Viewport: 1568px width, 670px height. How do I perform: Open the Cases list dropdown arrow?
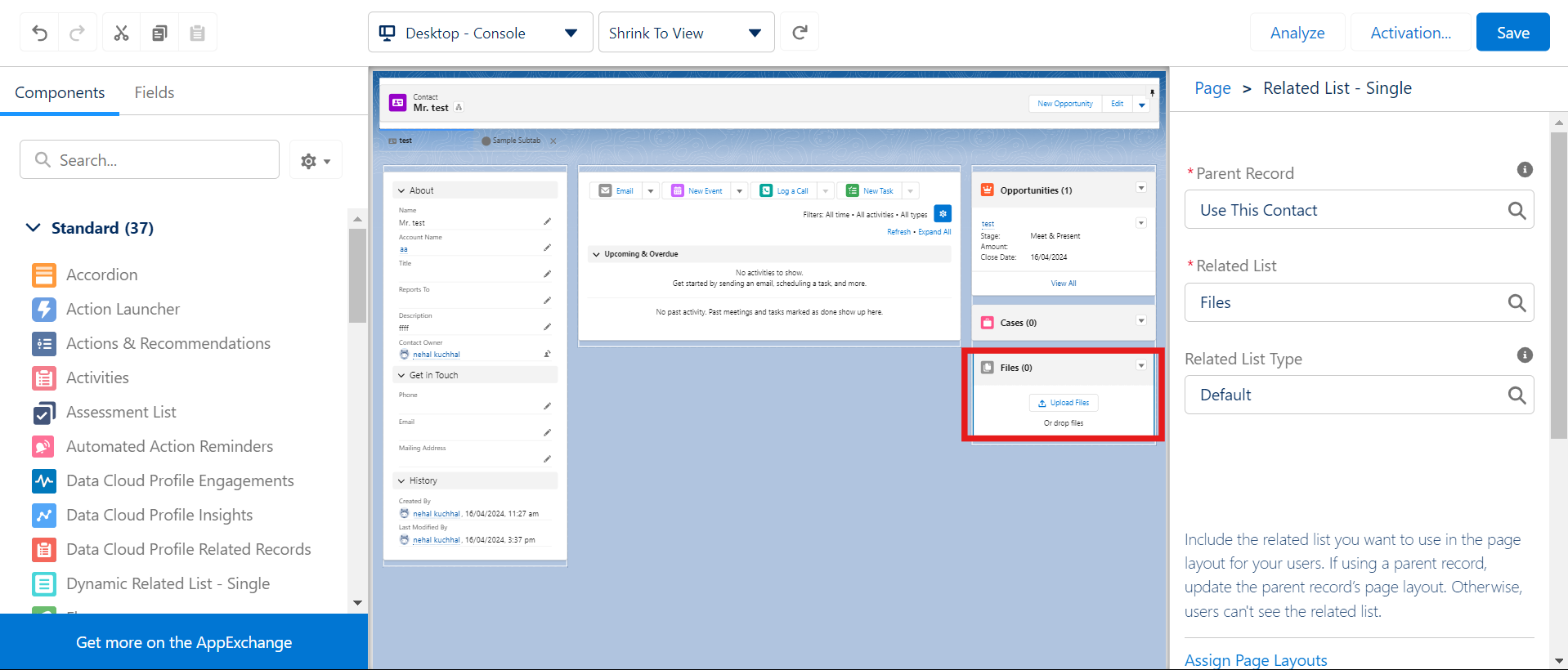tap(1141, 320)
